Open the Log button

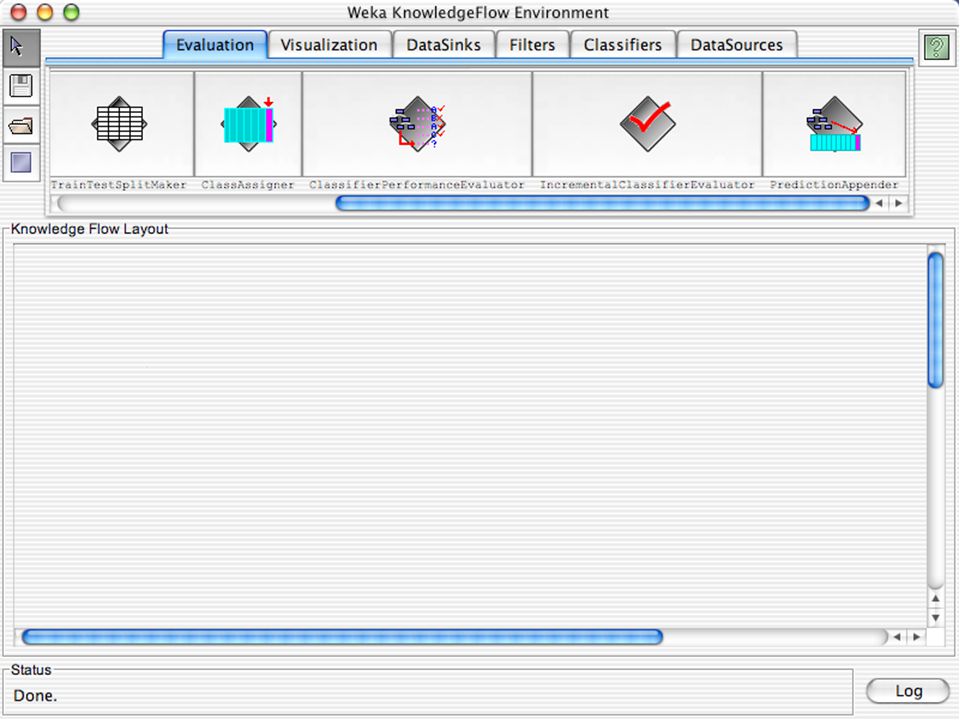point(909,691)
